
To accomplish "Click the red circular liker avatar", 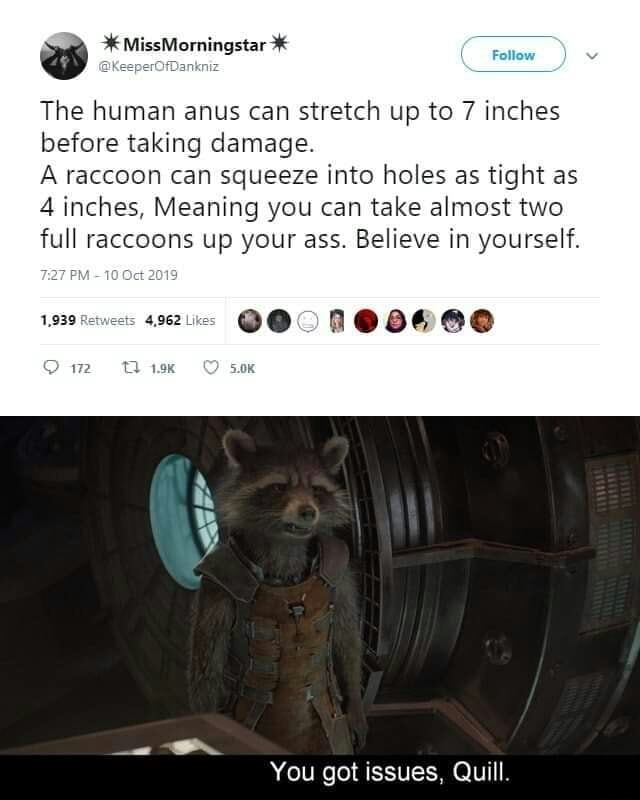I will [x=366, y=321].
